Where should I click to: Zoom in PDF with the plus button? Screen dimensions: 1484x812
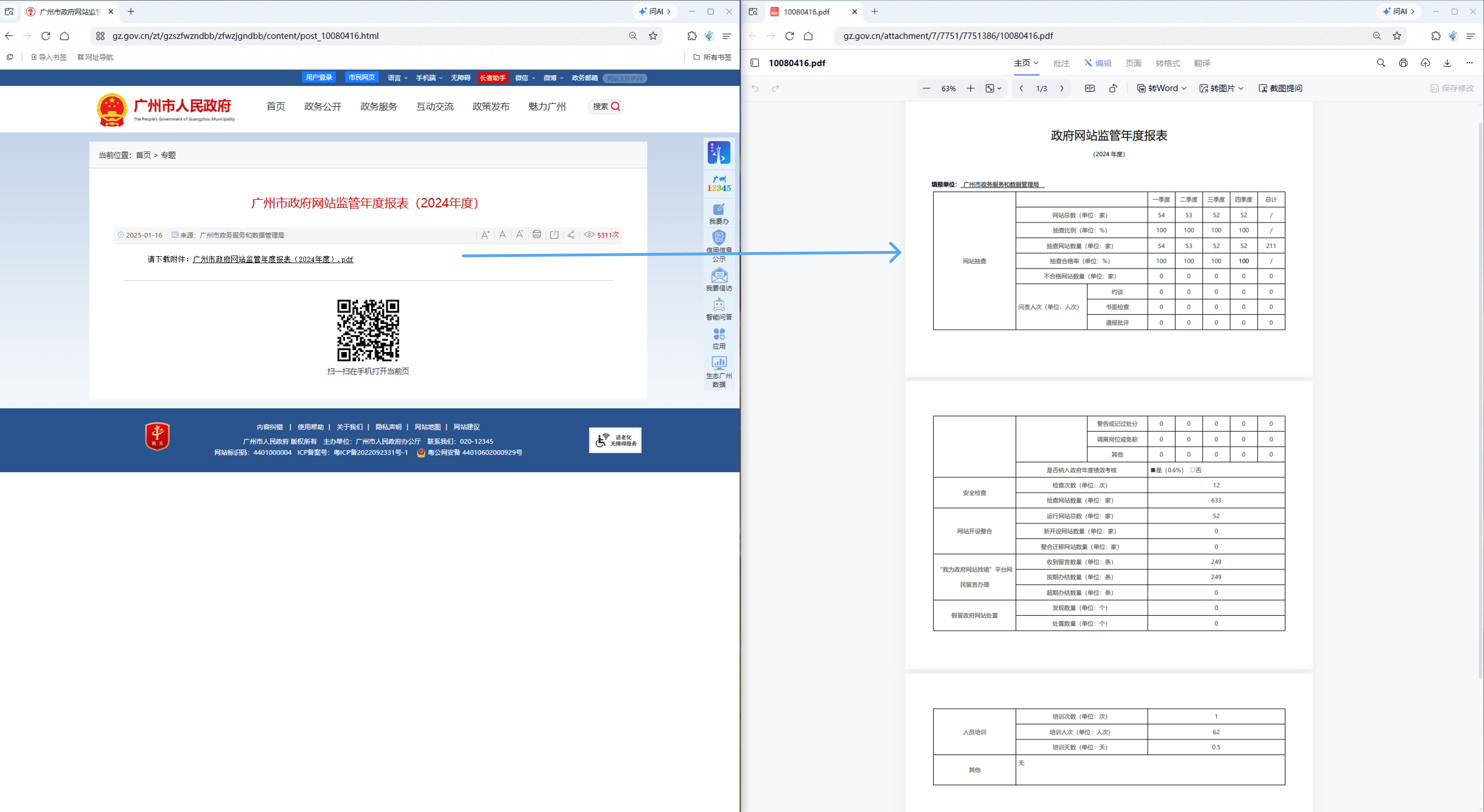pos(971,88)
